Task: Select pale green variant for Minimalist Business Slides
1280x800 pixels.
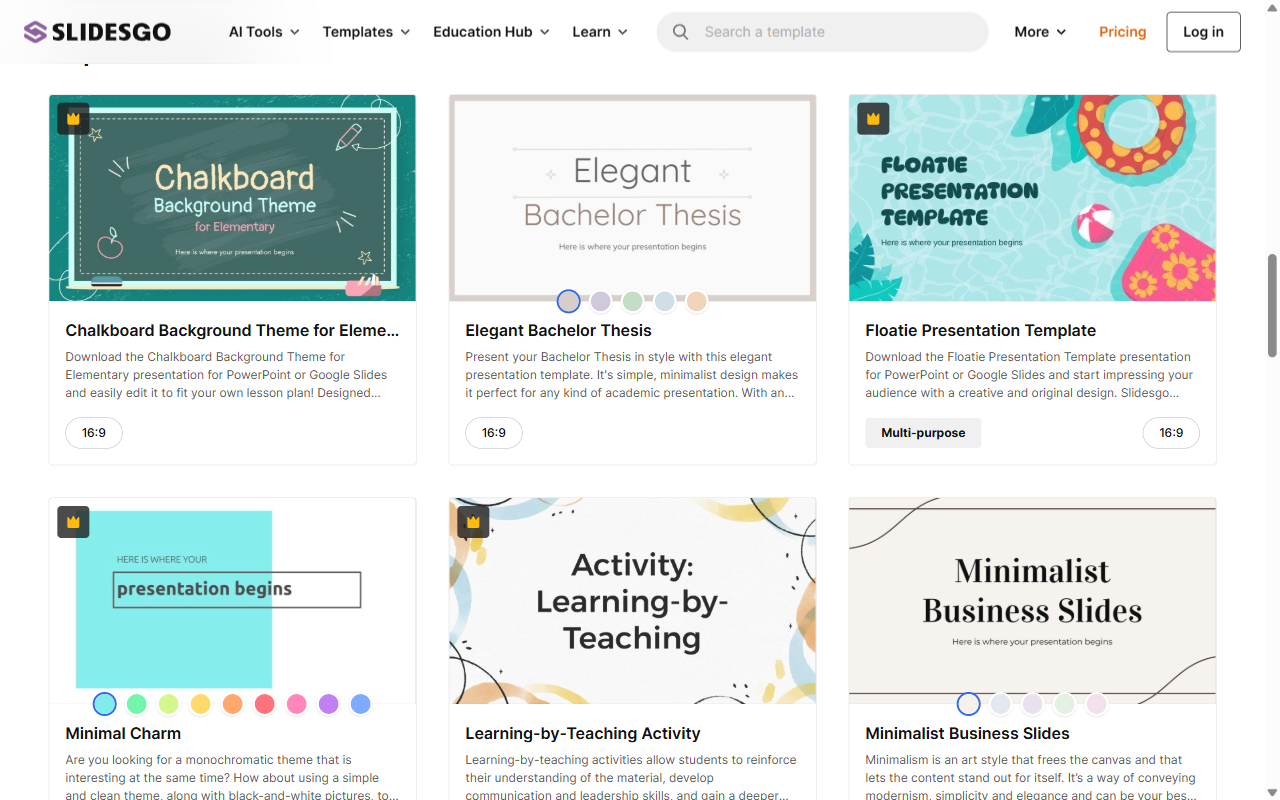Action: tap(1064, 704)
